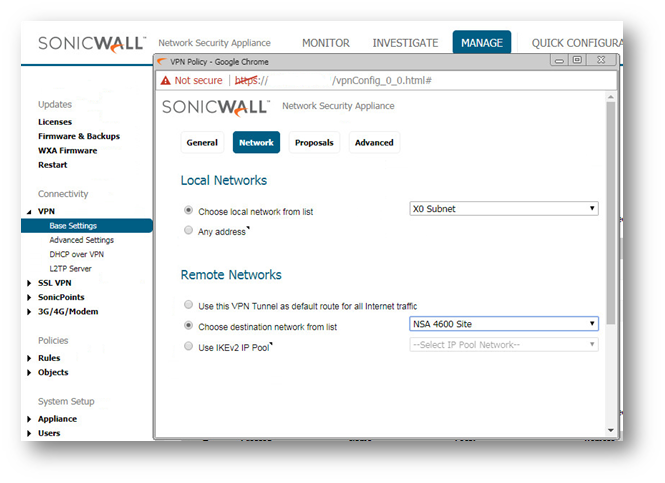665x483 pixels.
Task: Click the 'System Setup' sidebar group label
Action: click(x=66, y=401)
